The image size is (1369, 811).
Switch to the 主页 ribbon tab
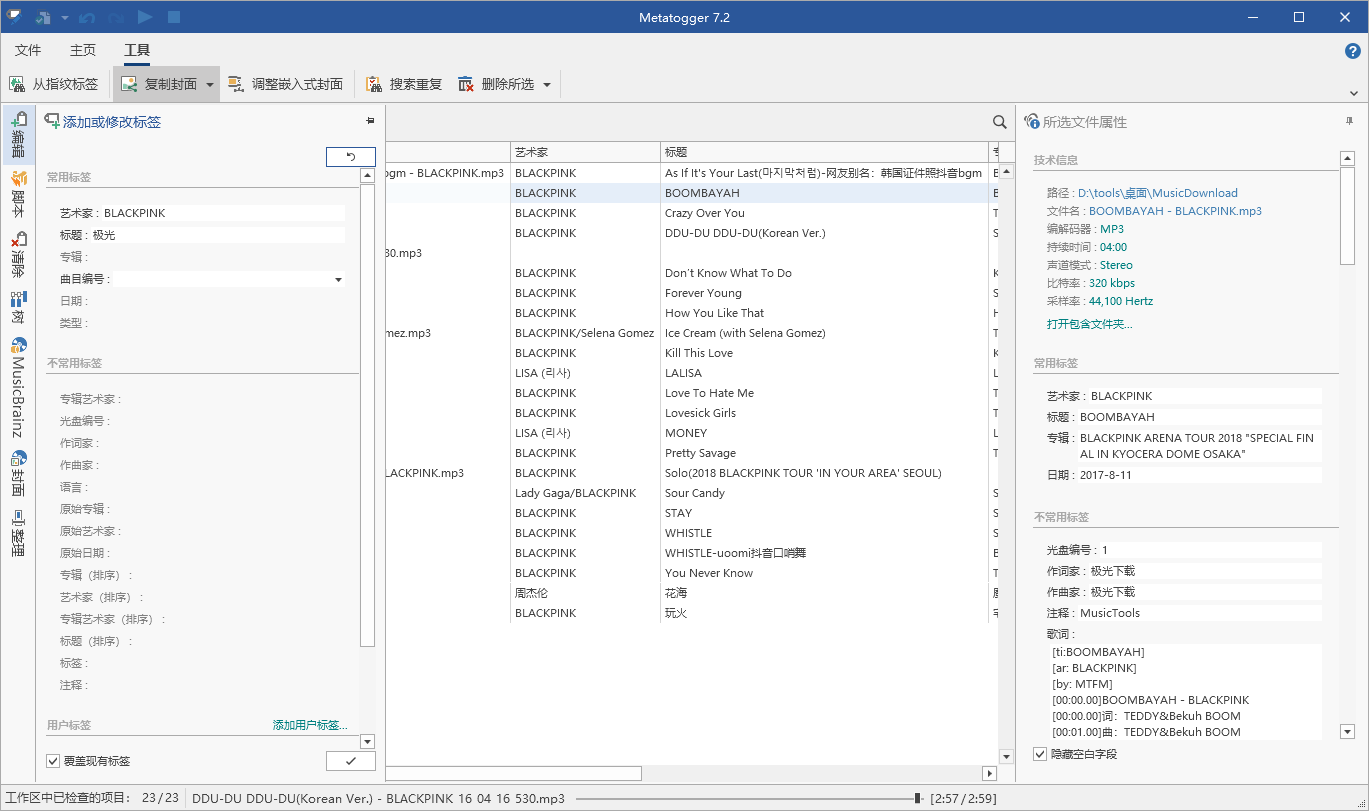click(x=83, y=50)
